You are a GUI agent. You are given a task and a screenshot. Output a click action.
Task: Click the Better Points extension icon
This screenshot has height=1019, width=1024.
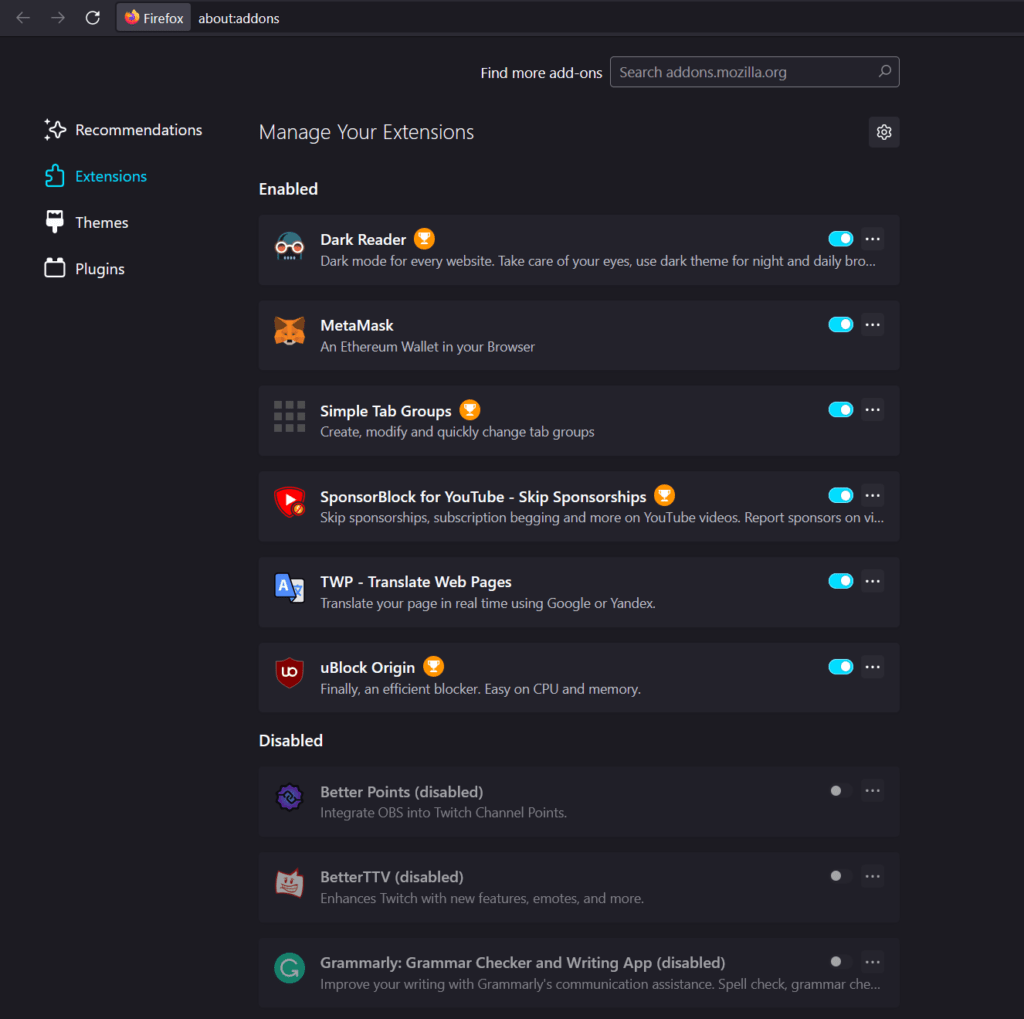click(289, 798)
